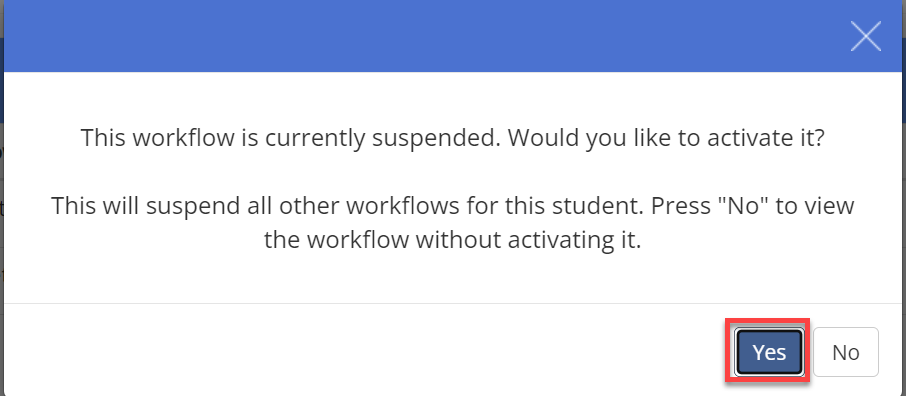Click the No button beside Yes
The width and height of the screenshot is (906, 396).
point(845,352)
